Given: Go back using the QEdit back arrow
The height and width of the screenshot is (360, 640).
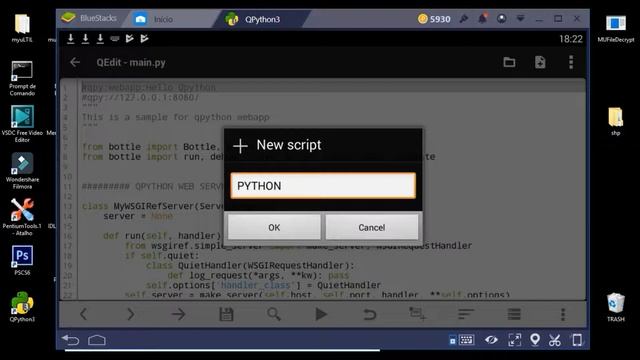Looking at the screenshot, I should [75, 62].
